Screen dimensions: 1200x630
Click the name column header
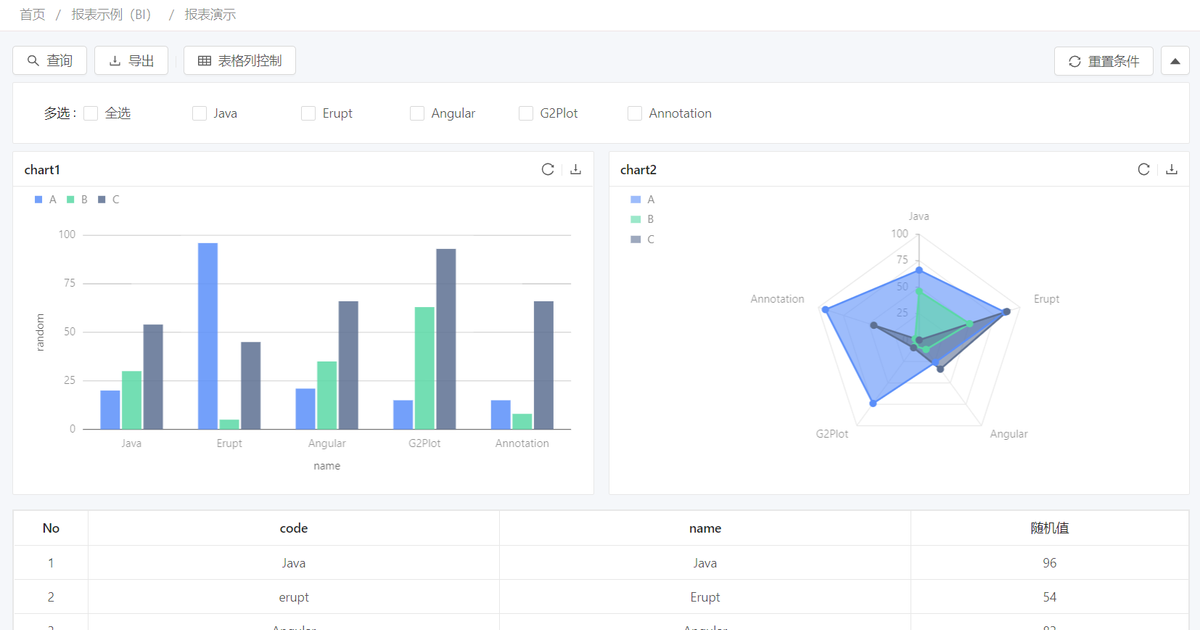pos(705,528)
